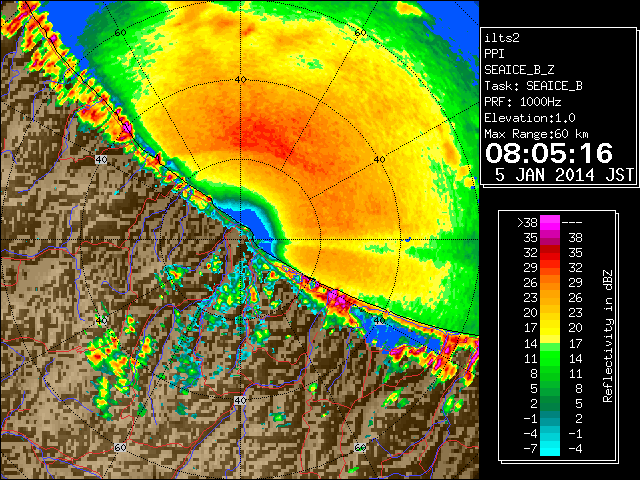
Task: Pick the magenta swatch beside ">38"
Action: pos(550,223)
